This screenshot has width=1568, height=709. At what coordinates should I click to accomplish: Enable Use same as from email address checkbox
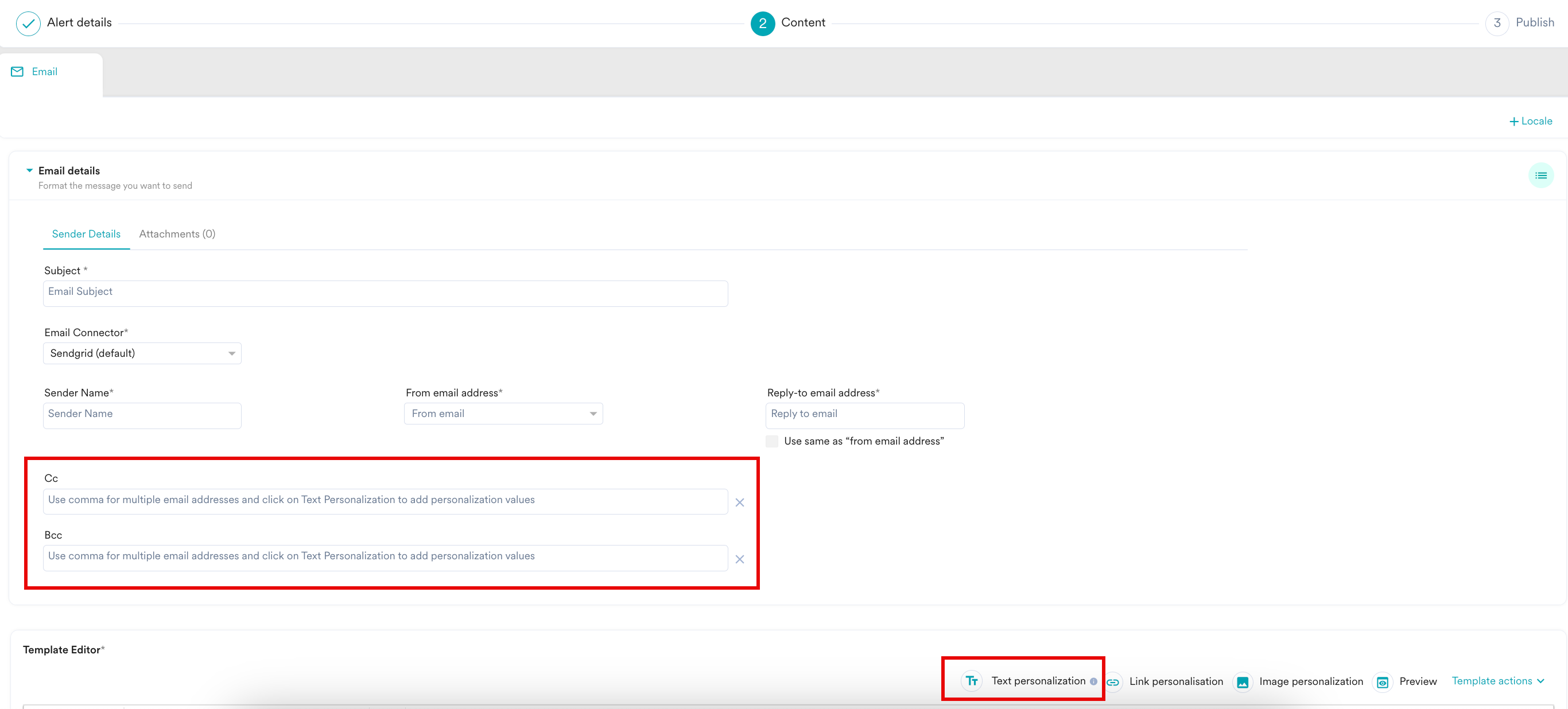coord(772,441)
